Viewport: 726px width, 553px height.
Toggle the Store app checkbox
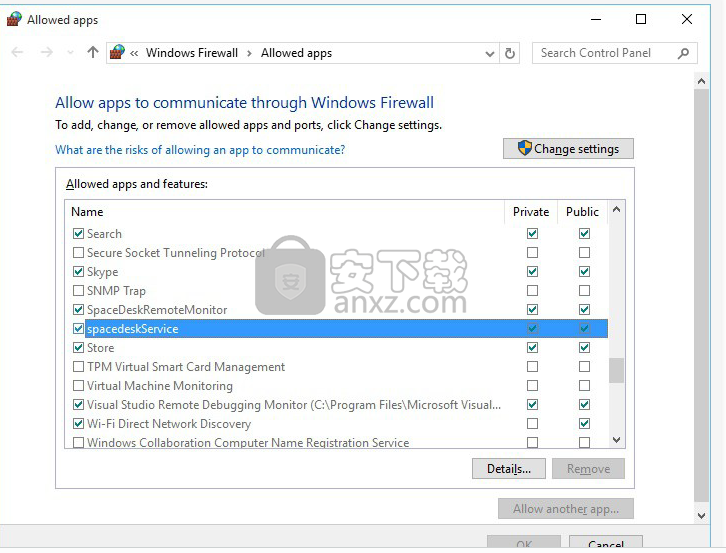(x=78, y=347)
